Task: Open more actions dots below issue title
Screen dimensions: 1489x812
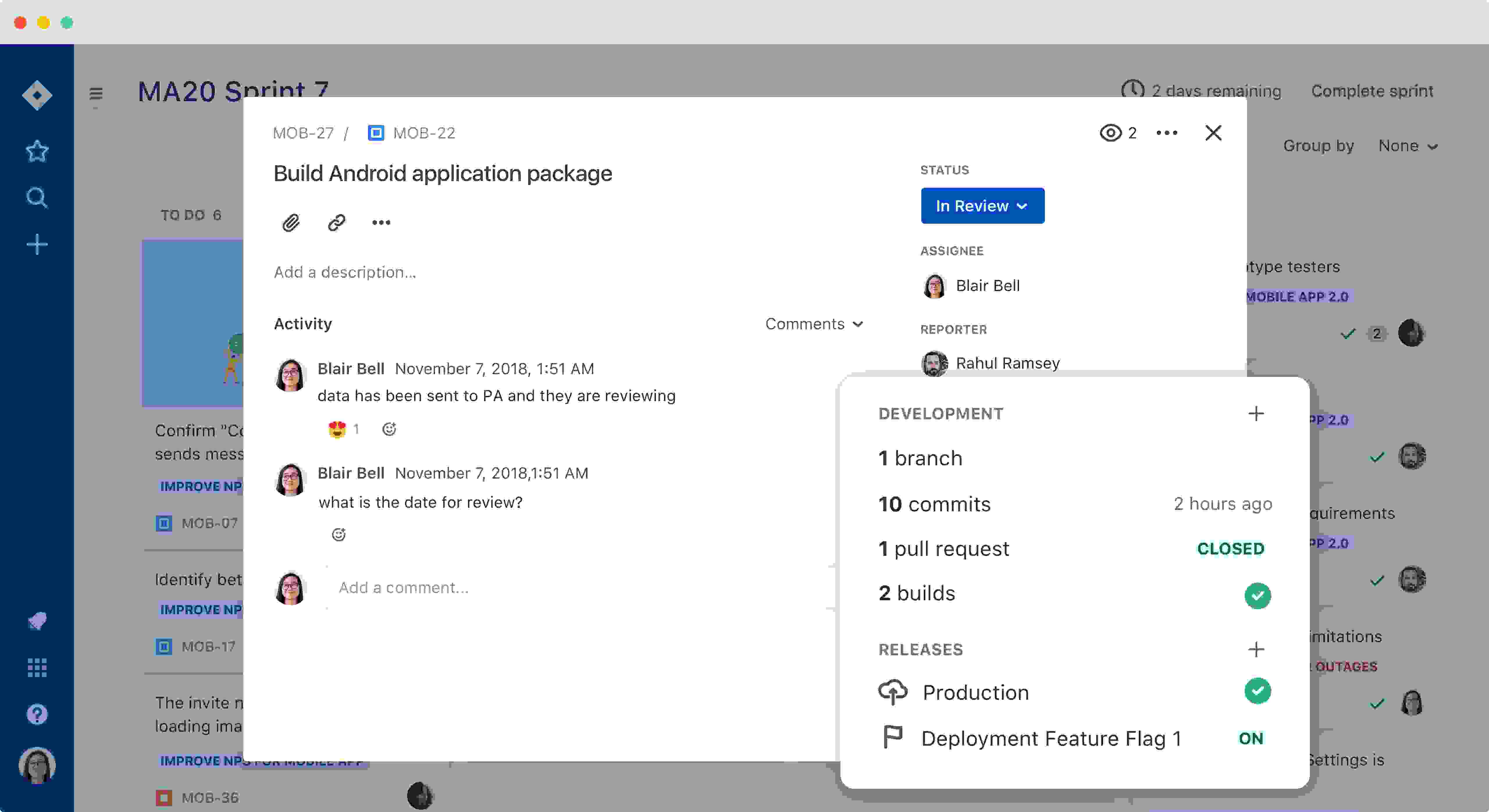Action: coord(381,222)
